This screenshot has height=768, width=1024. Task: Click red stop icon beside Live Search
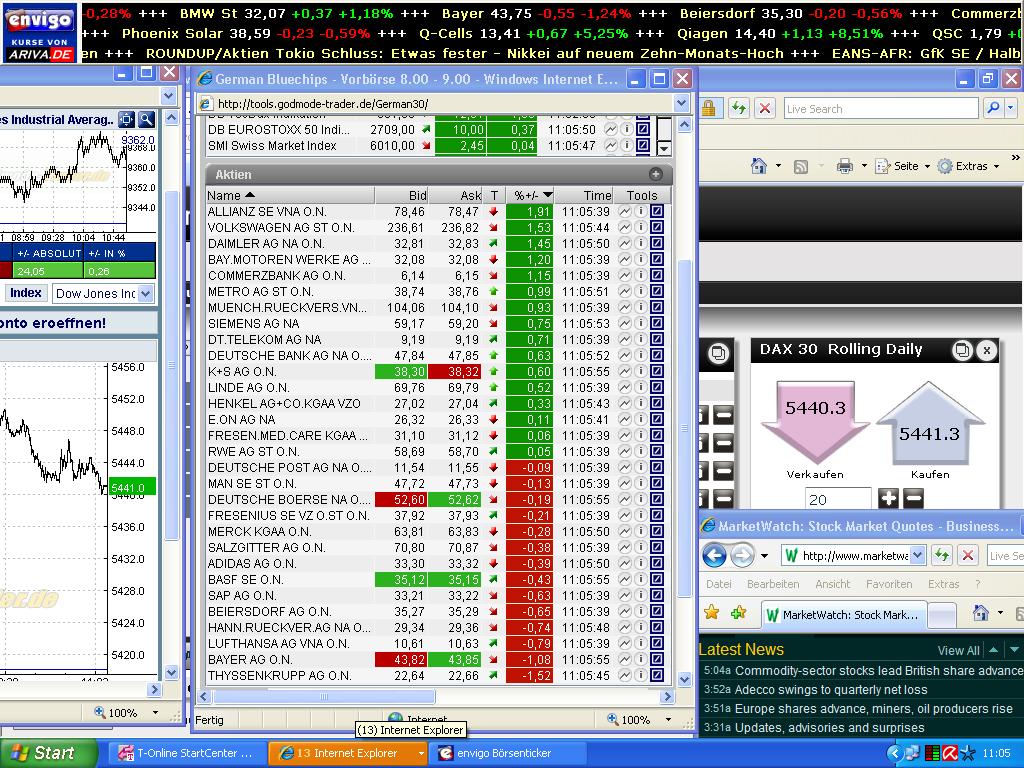(765, 108)
